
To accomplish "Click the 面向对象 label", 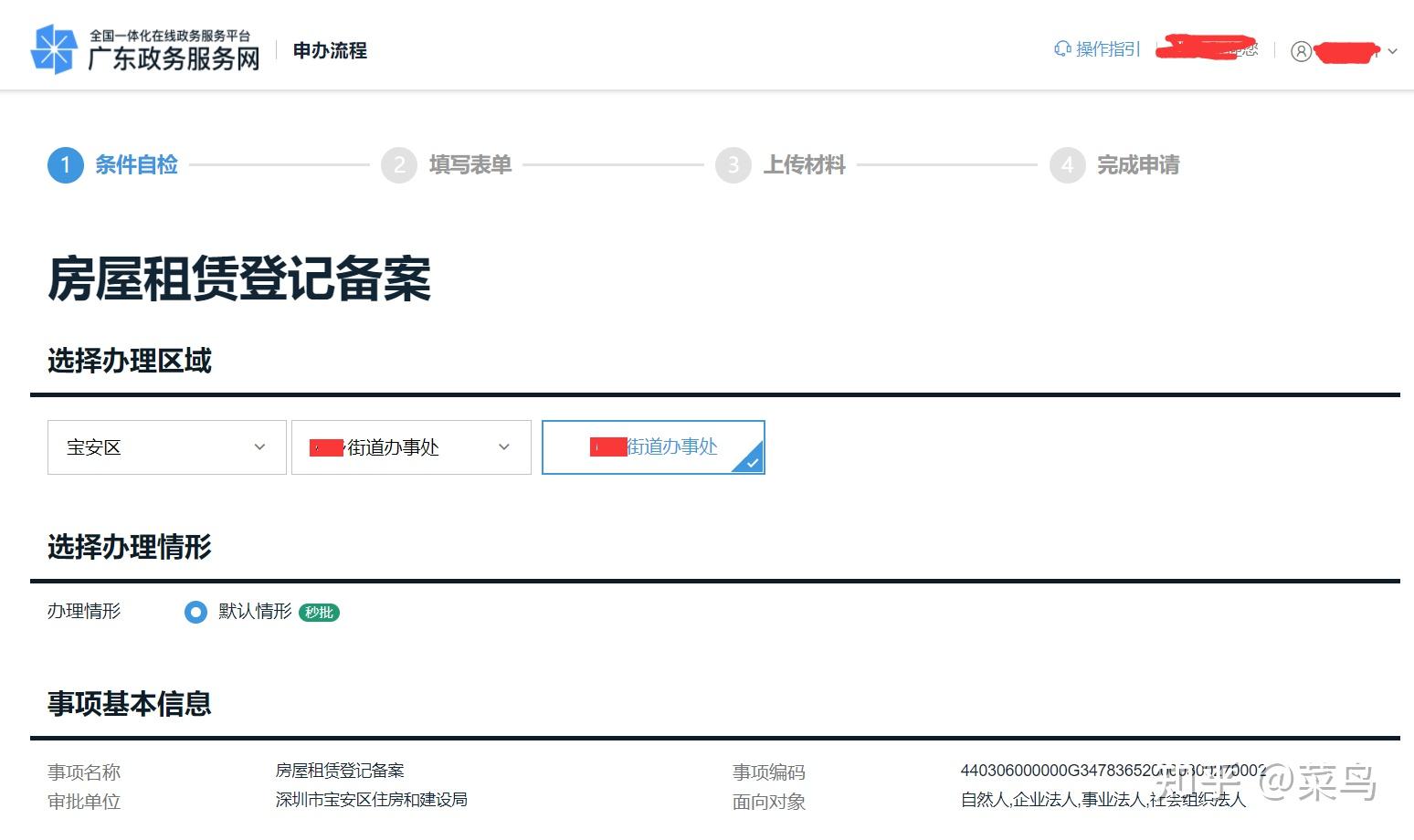I will (x=769, y=802).
